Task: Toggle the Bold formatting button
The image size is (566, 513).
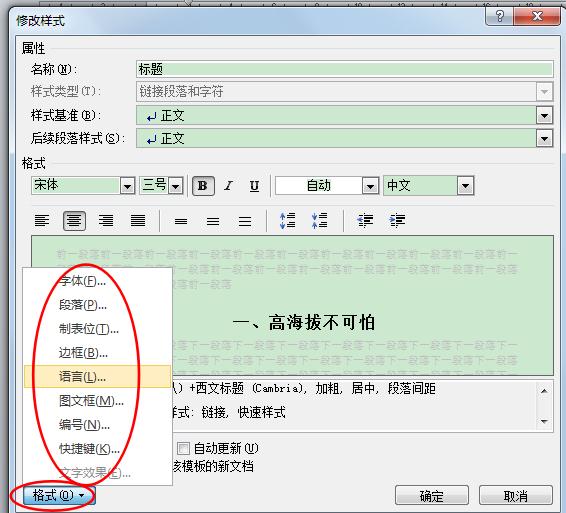Action: point(203,186)
